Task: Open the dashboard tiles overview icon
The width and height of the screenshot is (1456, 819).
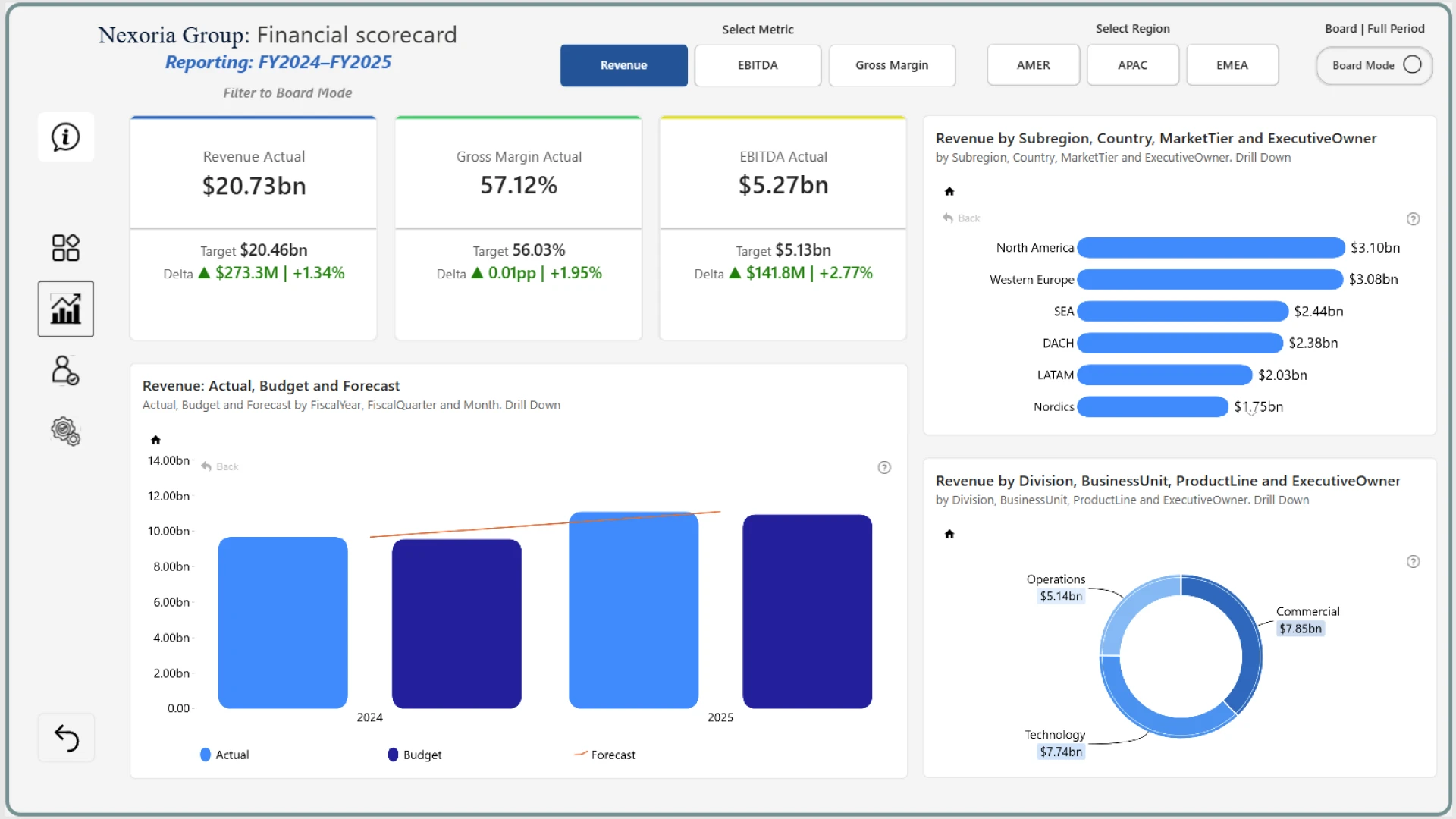Action: (x=66, y=247)
